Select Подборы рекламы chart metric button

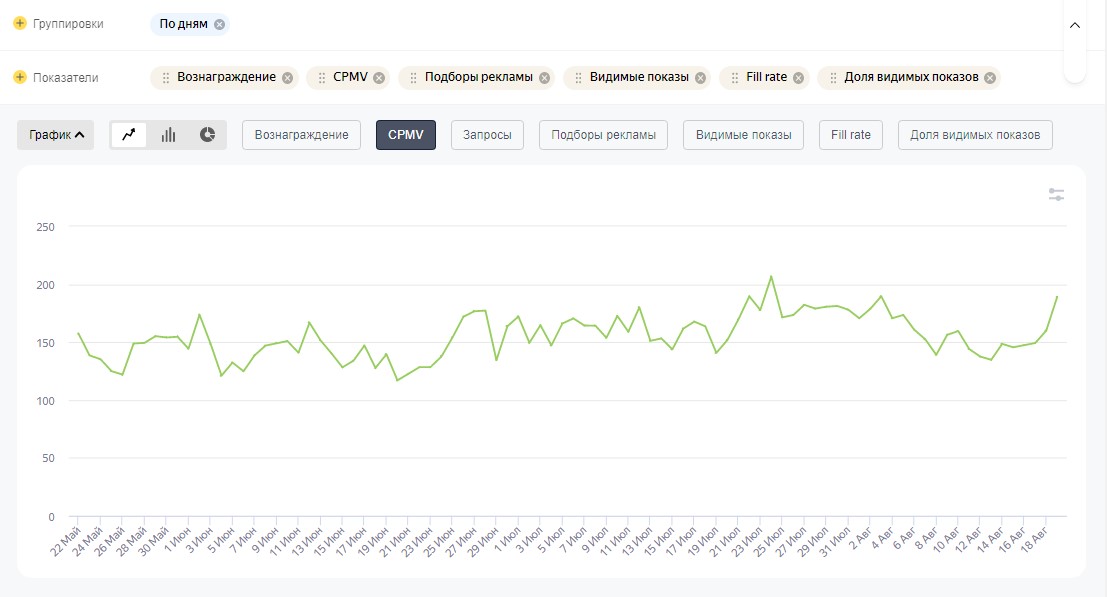603,135
